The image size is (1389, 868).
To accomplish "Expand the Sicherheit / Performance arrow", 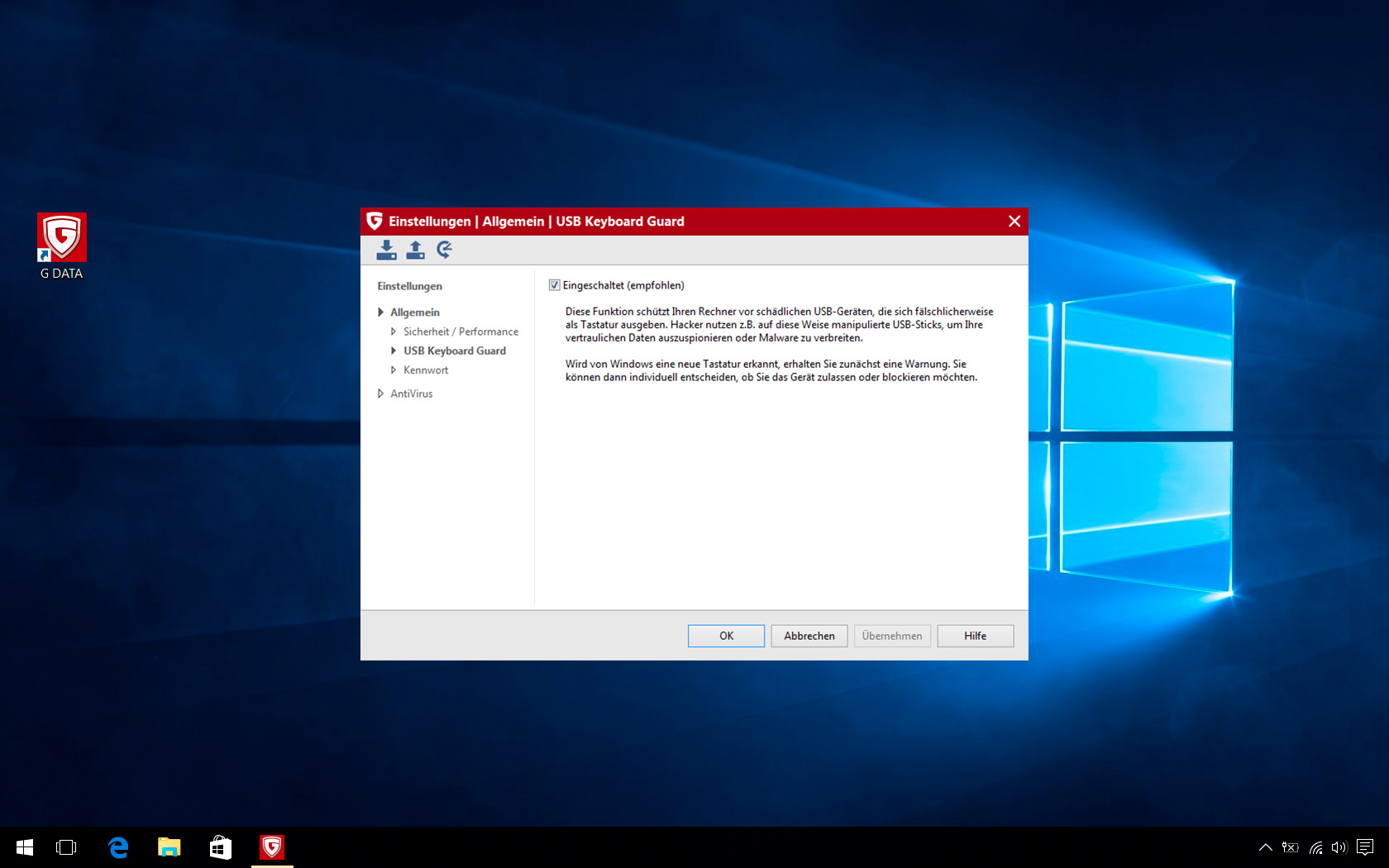I will coord(394,331).
